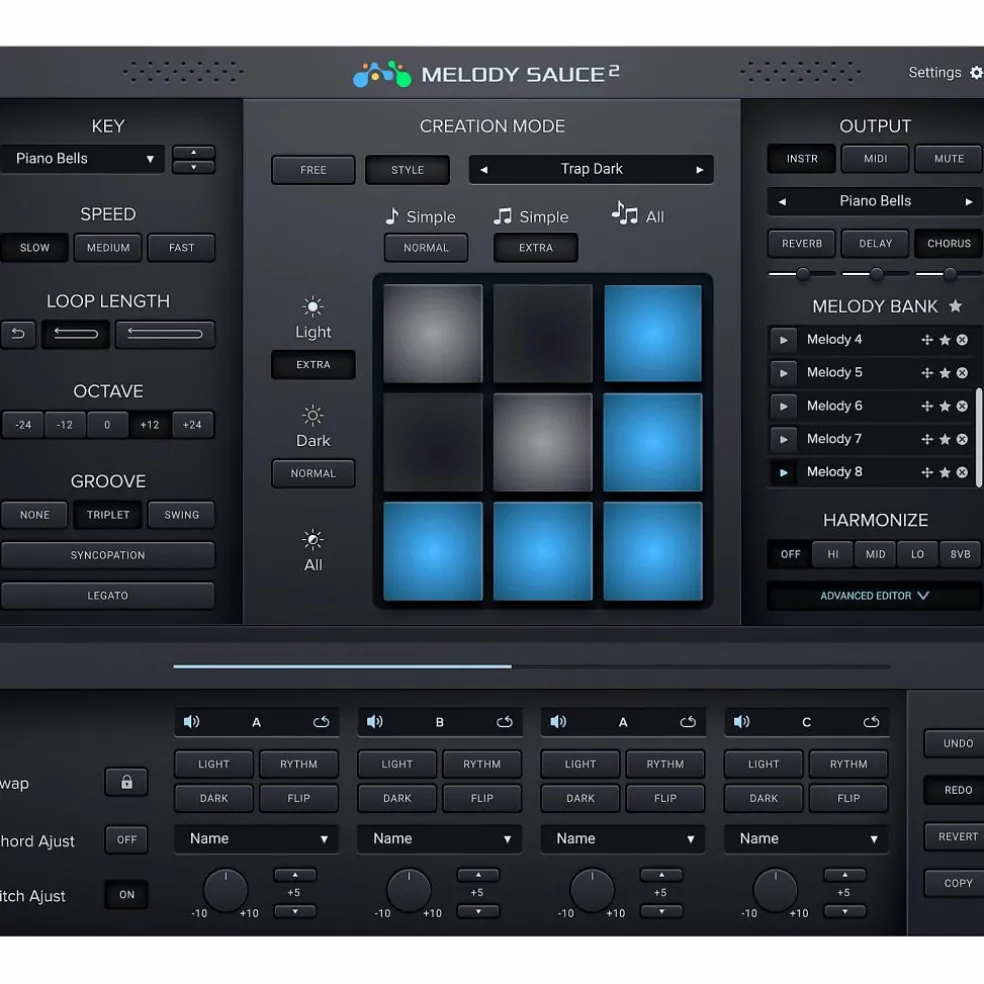The width and height of the screenshot is (984, 984).
Task: Click the All notes complexity icon
Action: click(624, 214)
